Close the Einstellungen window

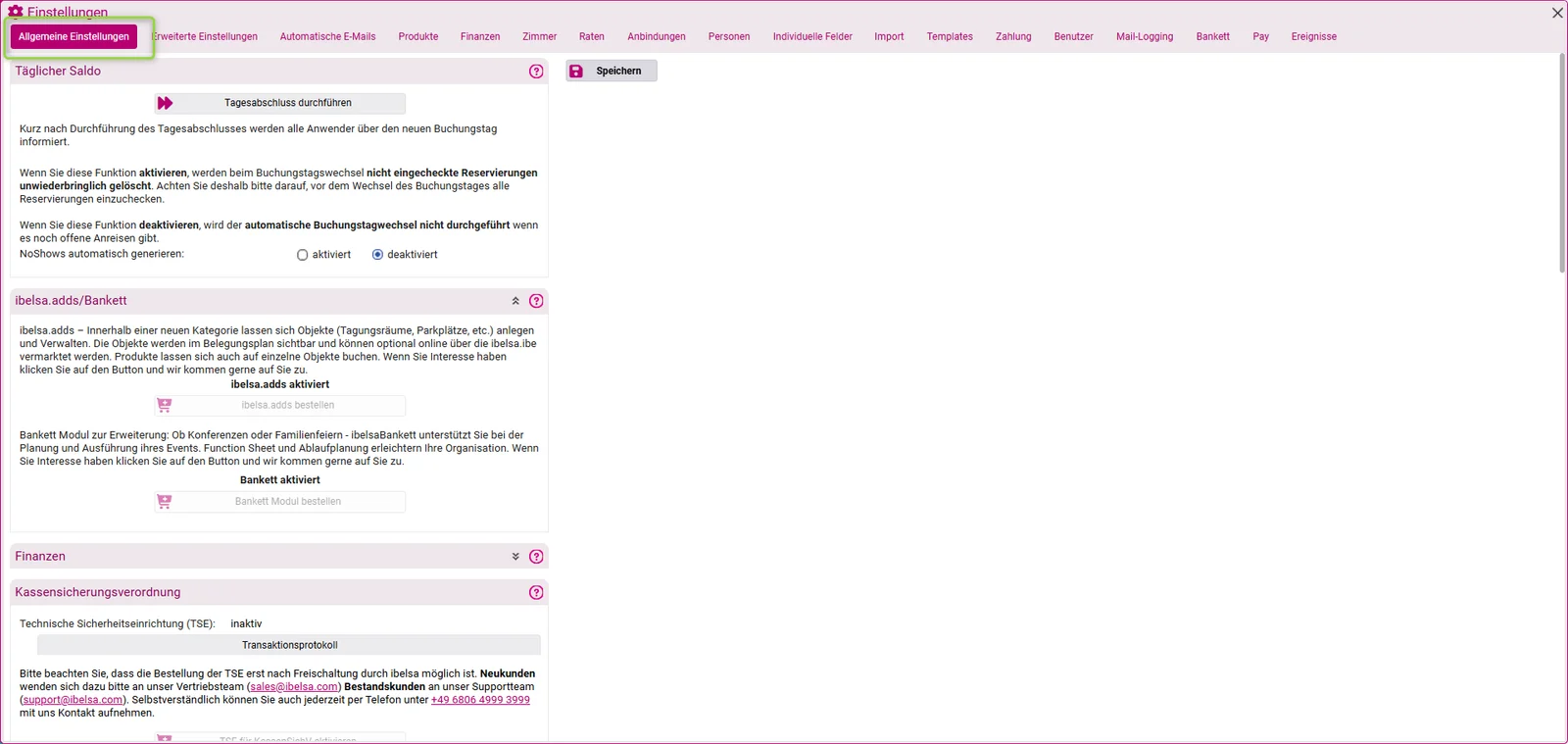pyautogui.click(x=1557, y=13)
